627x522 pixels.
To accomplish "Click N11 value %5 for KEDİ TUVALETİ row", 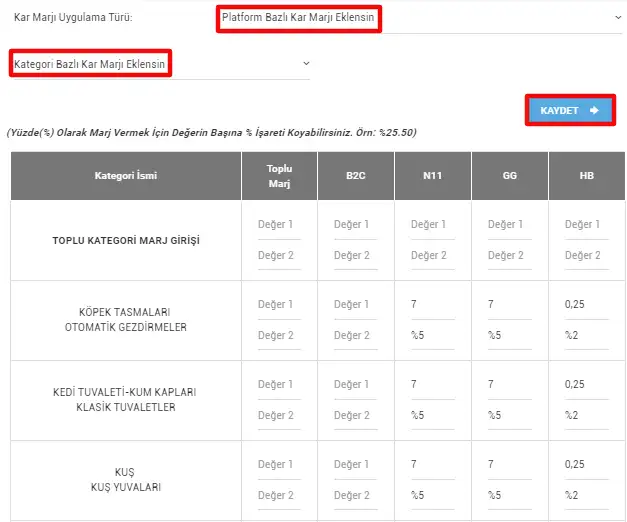I will pos(433,416).
